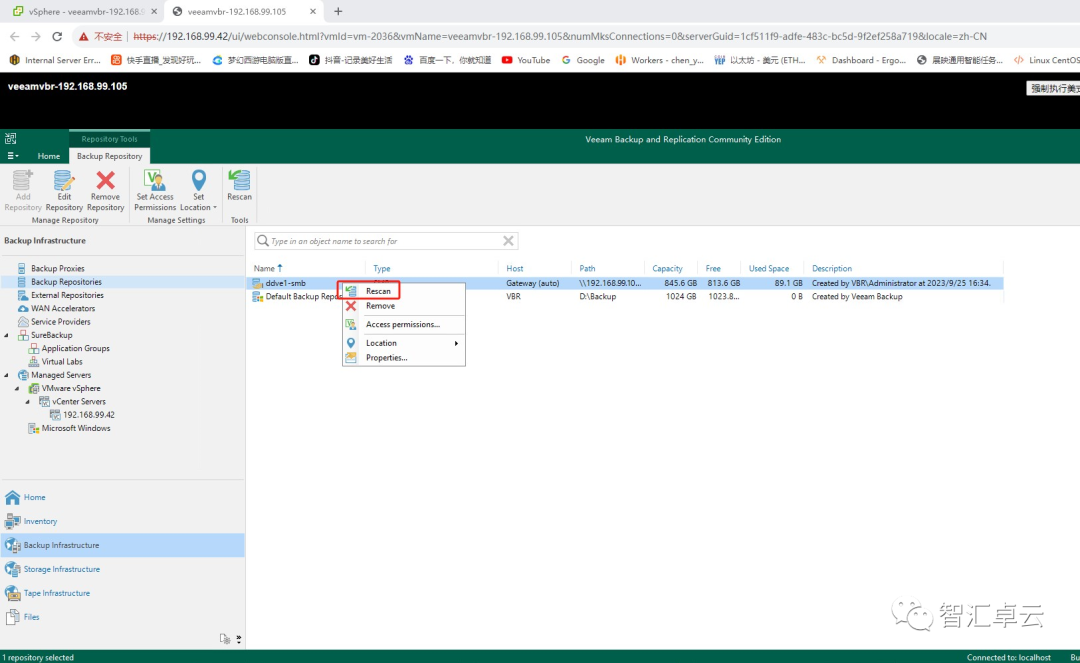Open Properties from the context menu
Viewport: 1080px width, 663px height.
coord(386,357)
